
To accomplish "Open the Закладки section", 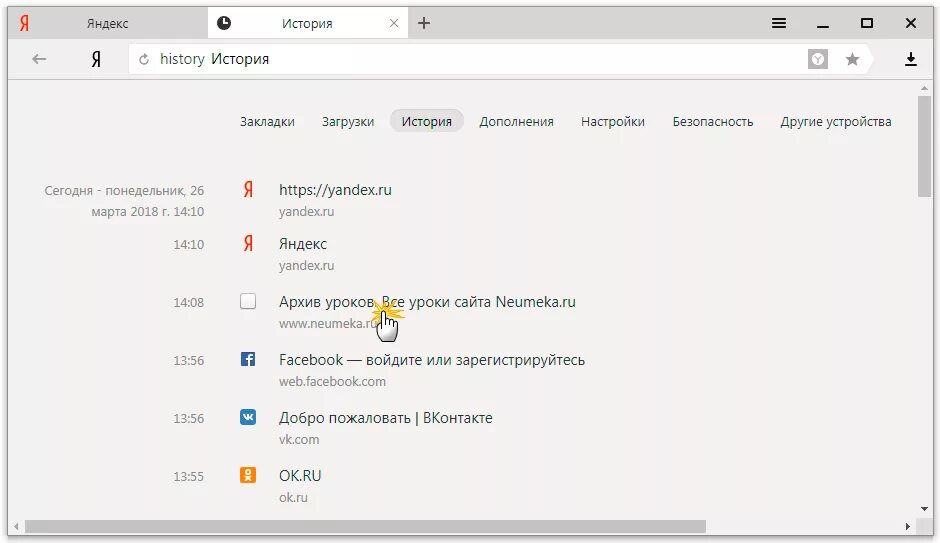I will (x=267, y=122).
